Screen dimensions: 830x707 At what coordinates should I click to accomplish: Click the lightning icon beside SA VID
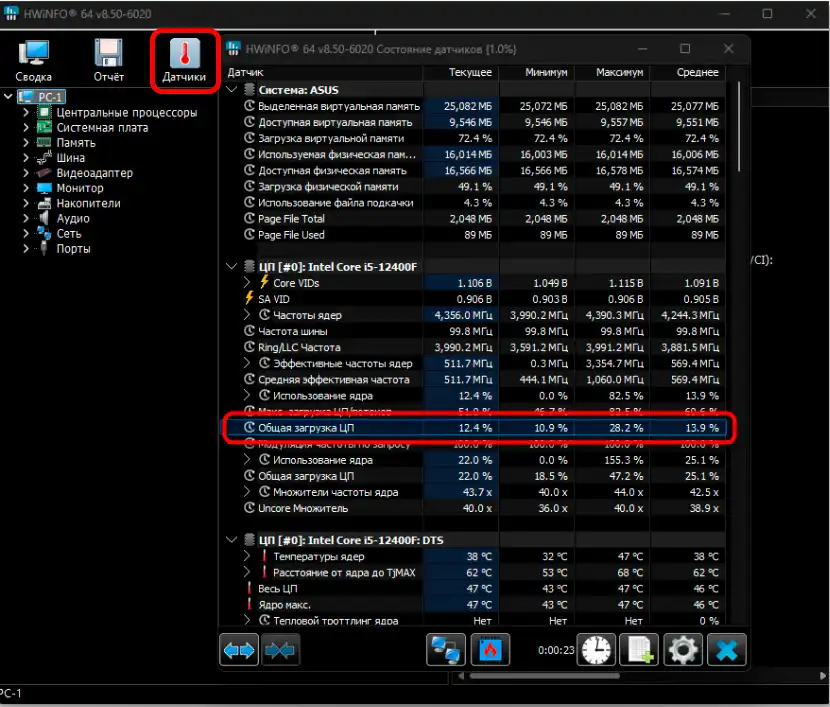(x=249, y=298)
